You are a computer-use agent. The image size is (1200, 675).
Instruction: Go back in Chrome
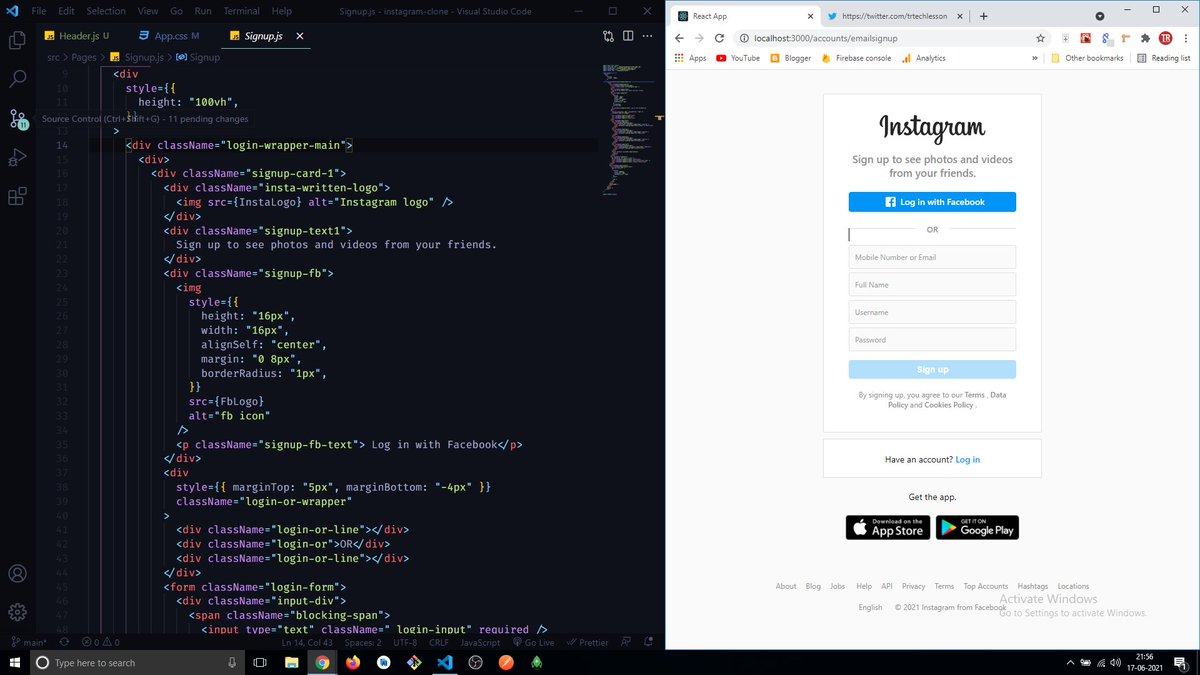coord(679,38)
